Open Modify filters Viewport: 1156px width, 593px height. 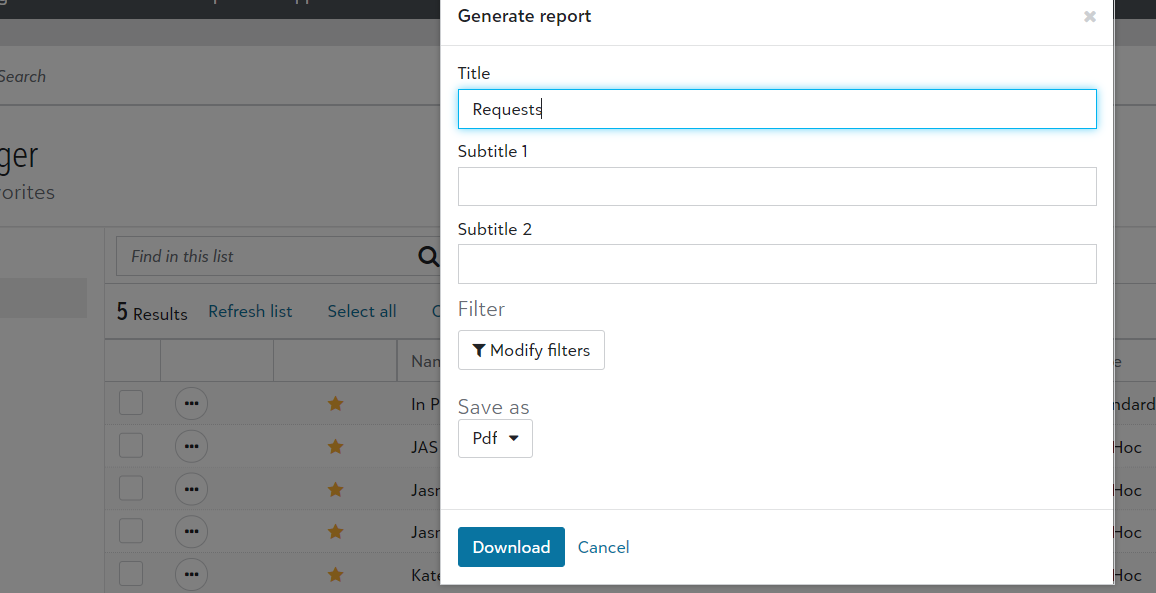tap(531, 350)
